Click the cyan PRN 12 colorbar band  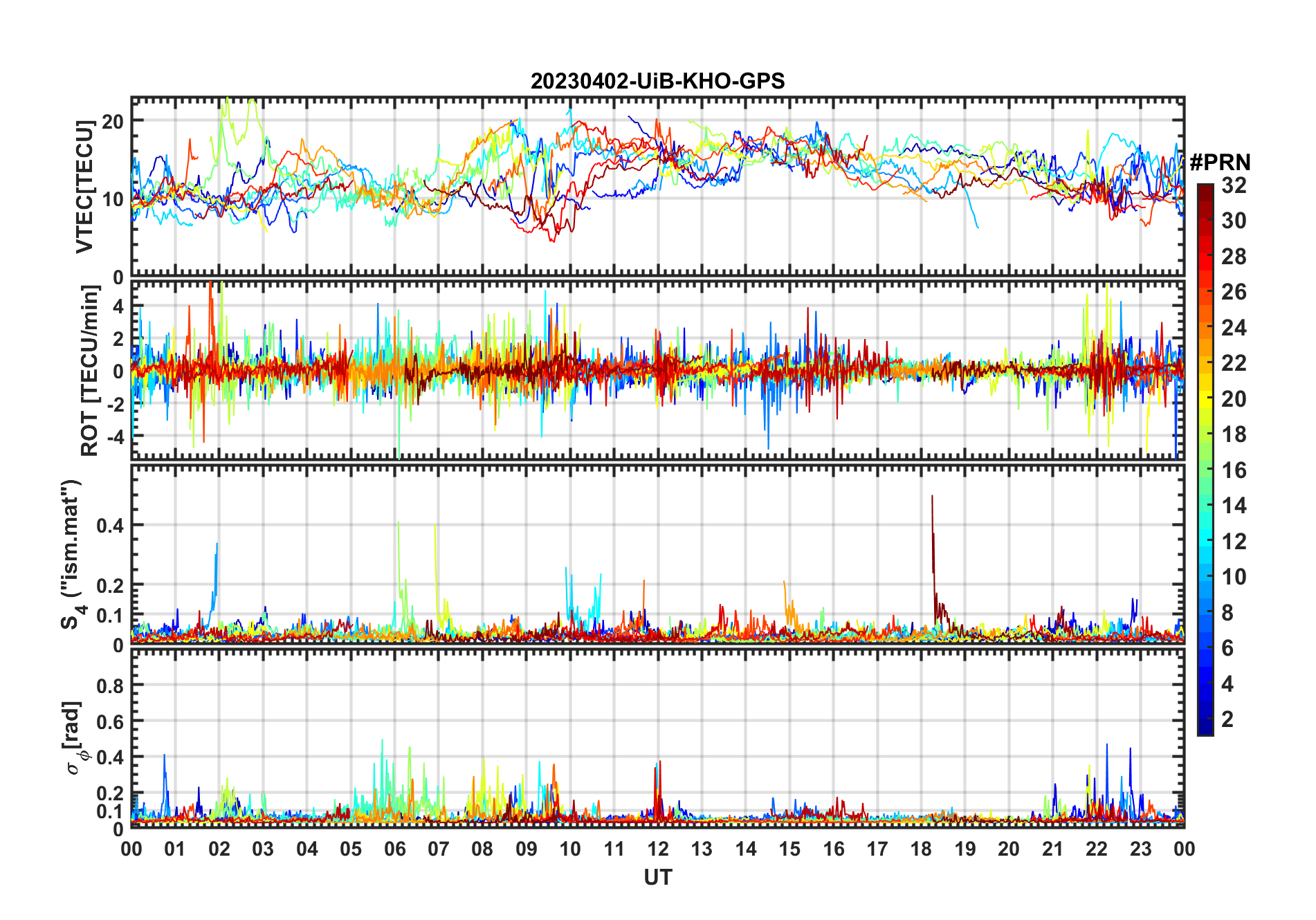[1205, 542]
